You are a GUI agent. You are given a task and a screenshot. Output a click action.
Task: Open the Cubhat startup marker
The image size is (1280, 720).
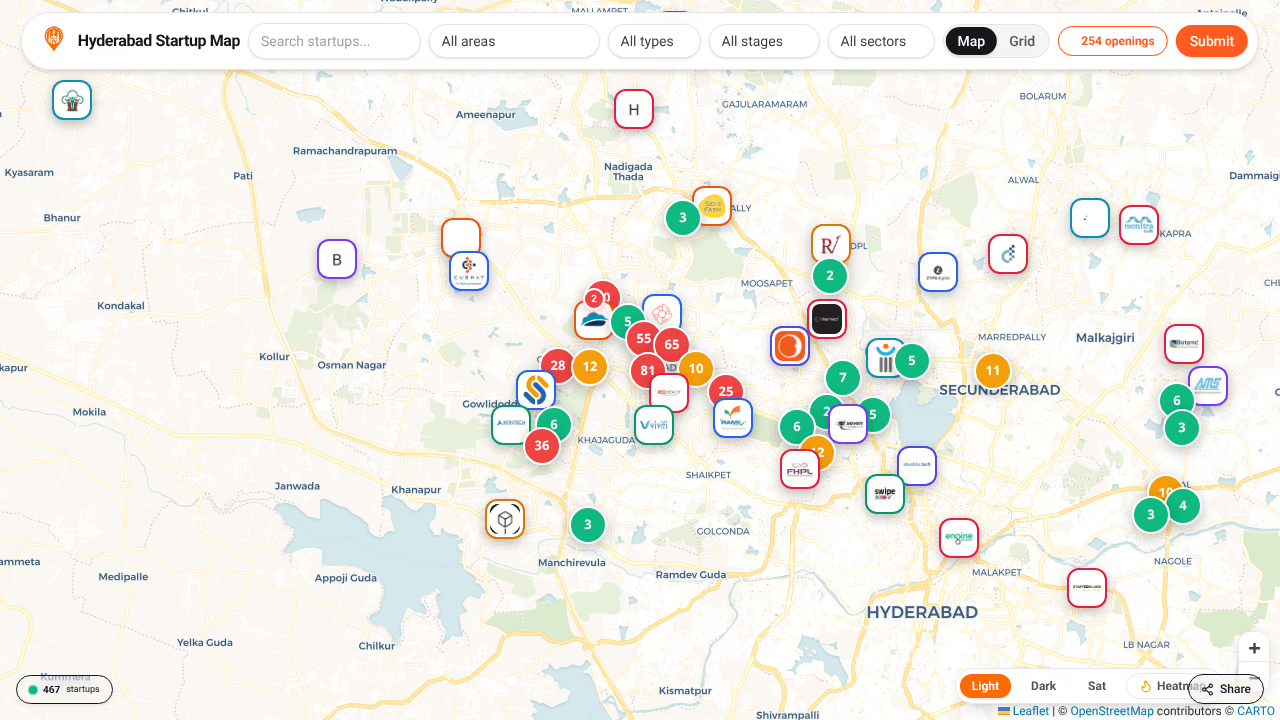point(469,271)
